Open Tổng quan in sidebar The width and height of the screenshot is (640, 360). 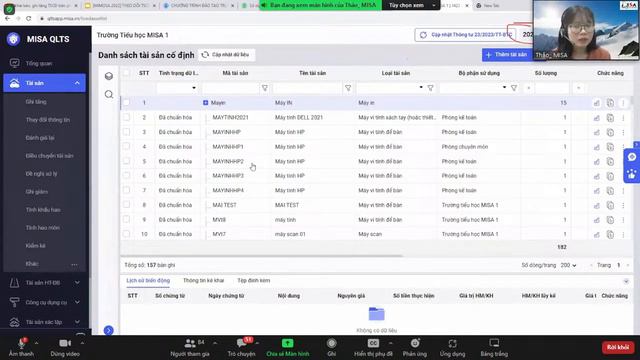point(39,64)
